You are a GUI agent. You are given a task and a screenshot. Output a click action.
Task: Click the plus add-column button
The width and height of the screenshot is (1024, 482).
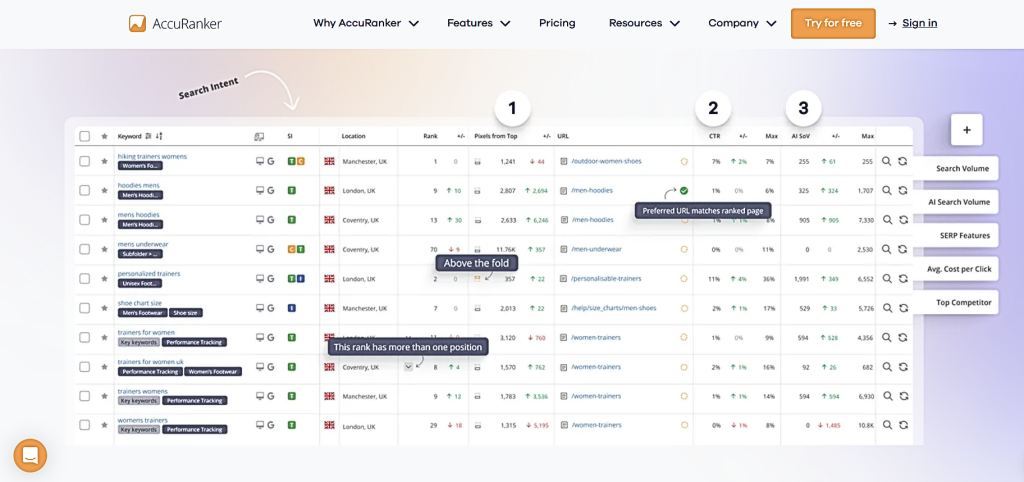[967, 130]
